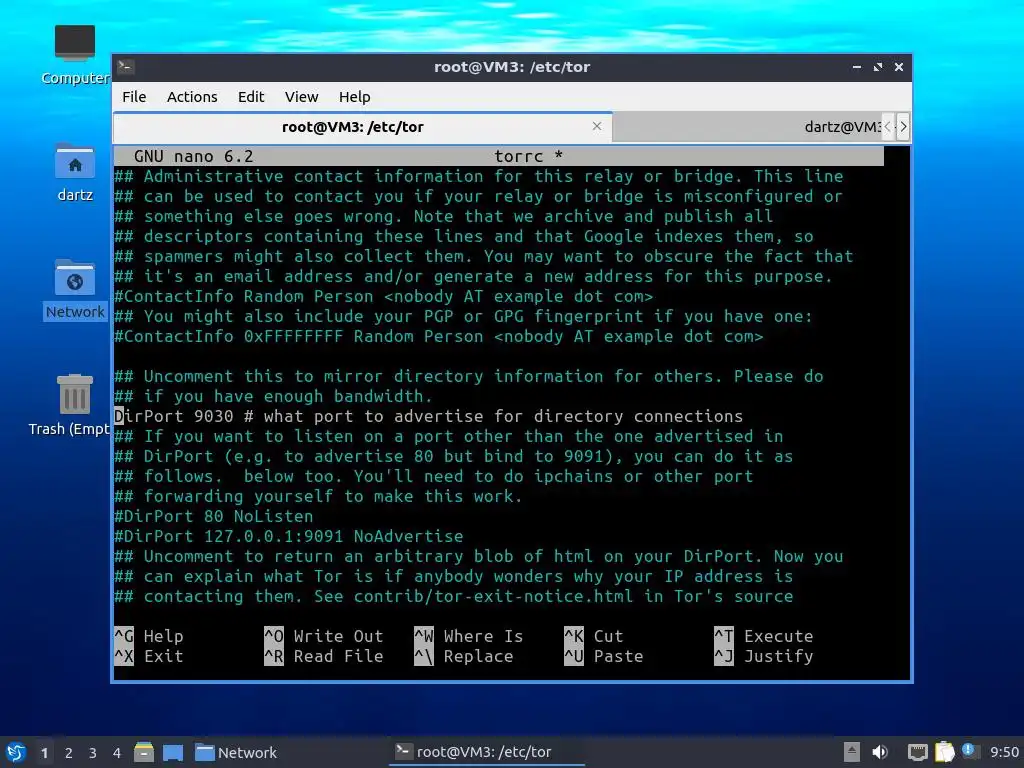Maximize the terminal window

[878, 67]
